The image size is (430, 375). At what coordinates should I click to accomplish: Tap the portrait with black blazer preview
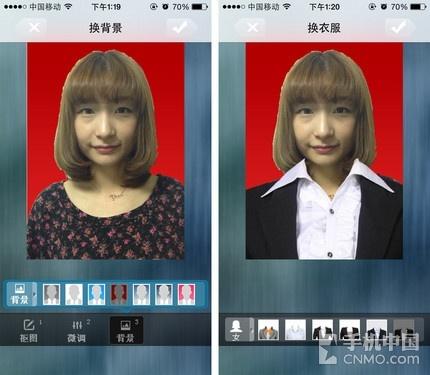tap(324, 151)
